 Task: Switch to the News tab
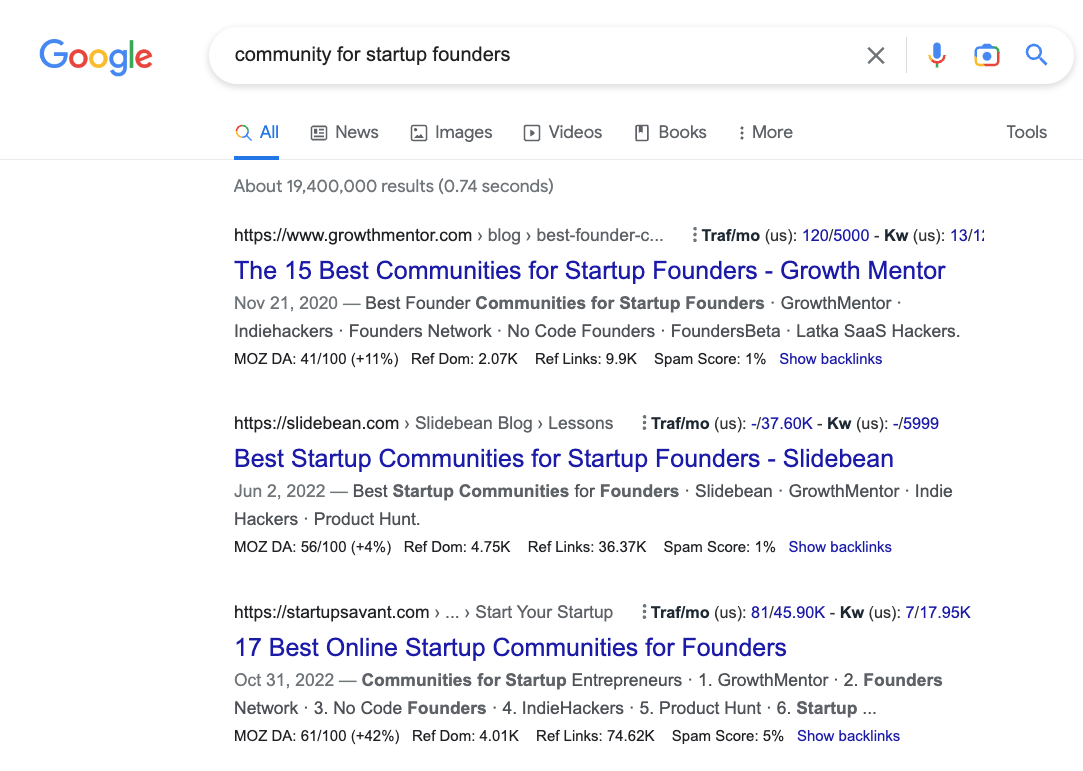[x=344, y=132]
